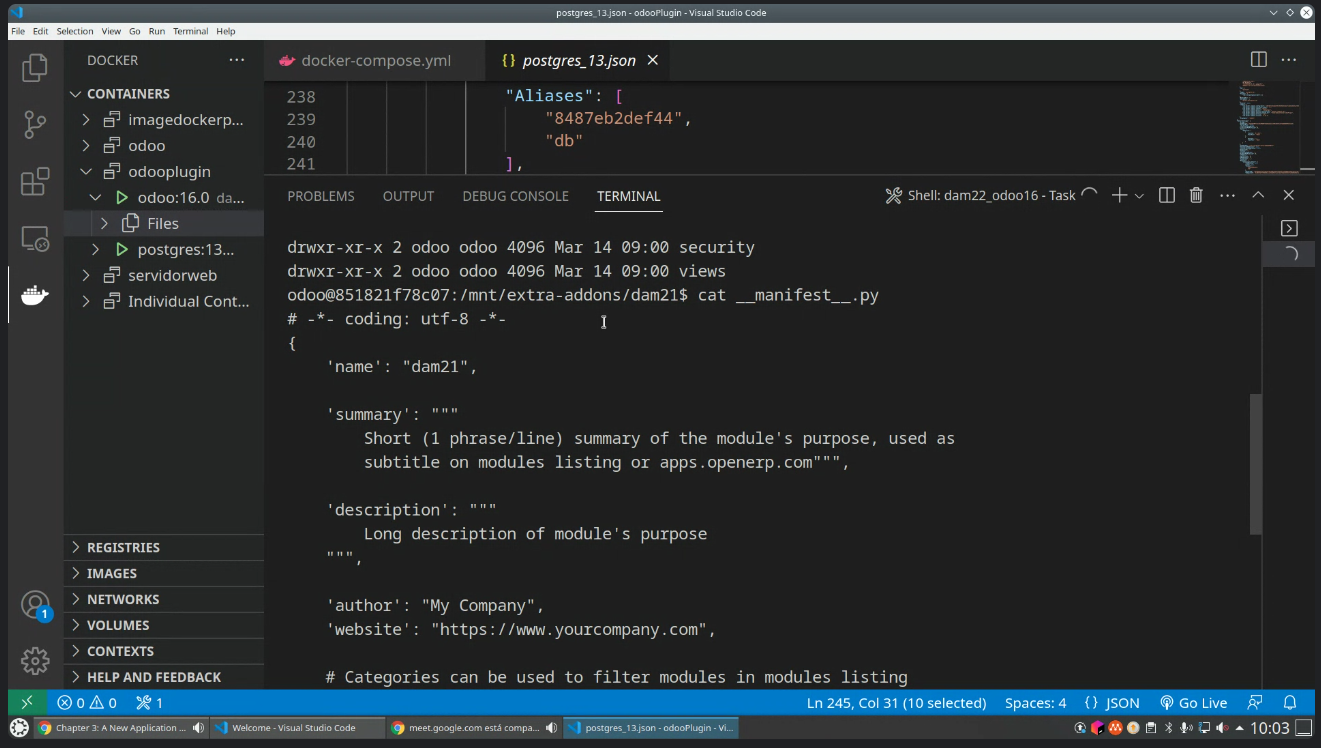
Task: Open Manage with the settings gear
Action: click(x=35, y=661)
